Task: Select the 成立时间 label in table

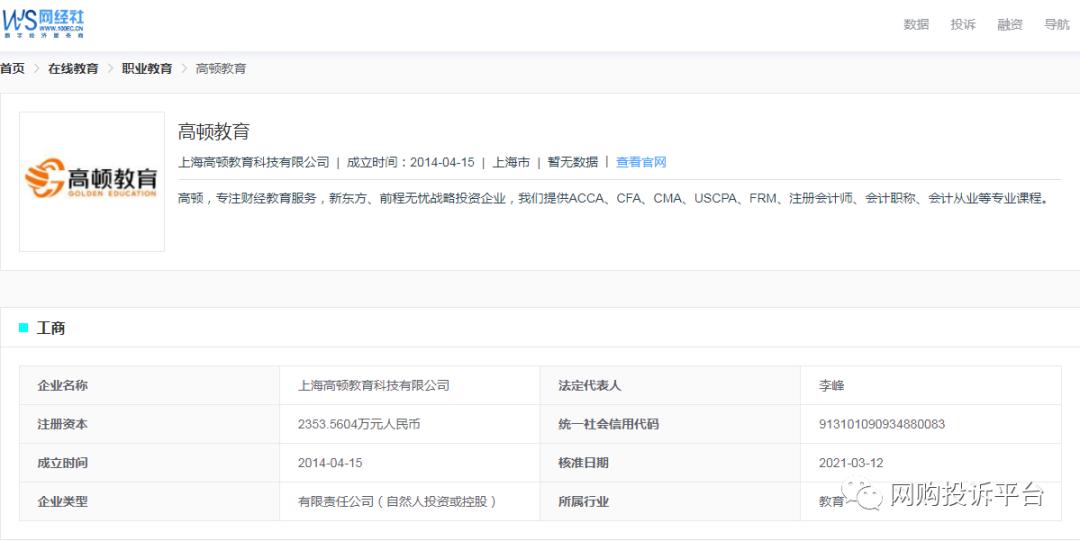Action: click(x=149, y=462)
